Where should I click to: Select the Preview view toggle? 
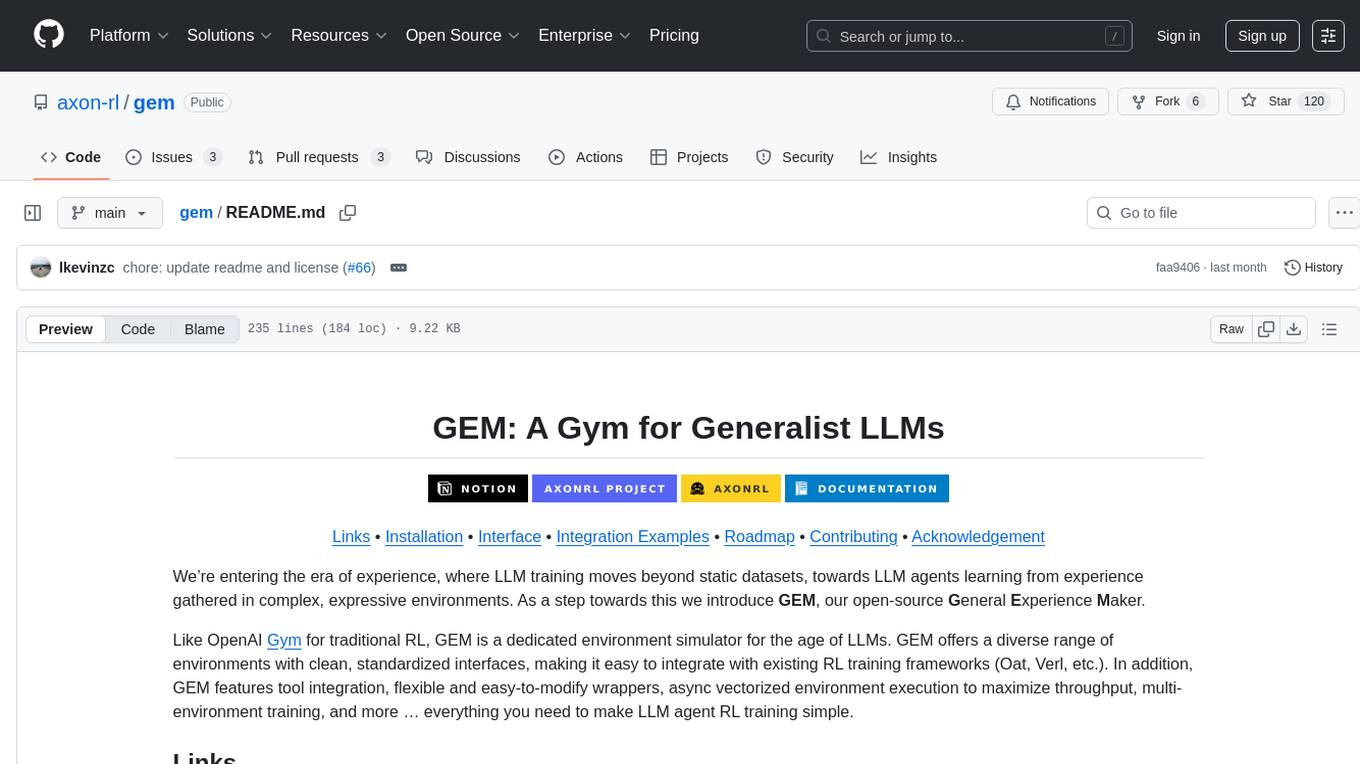[66, 329]
